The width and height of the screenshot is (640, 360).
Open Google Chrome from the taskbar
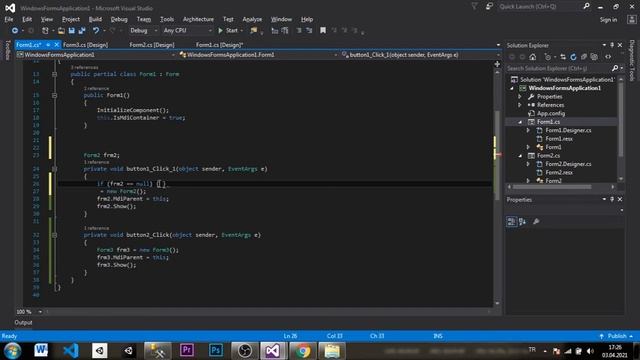pyautogui.click(x=302, y=351)
